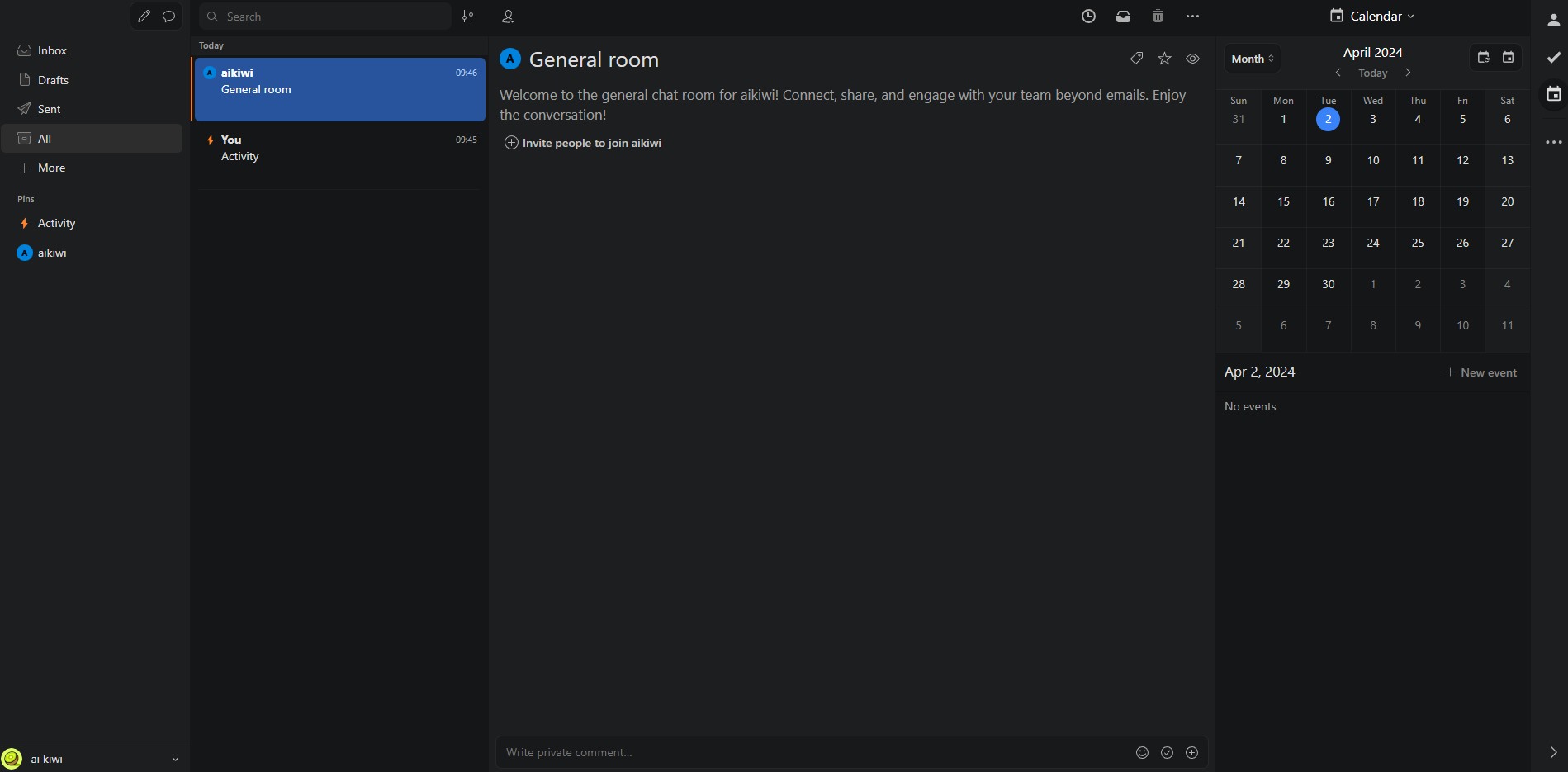Delete conversation using trash icon

[1158, 17]
